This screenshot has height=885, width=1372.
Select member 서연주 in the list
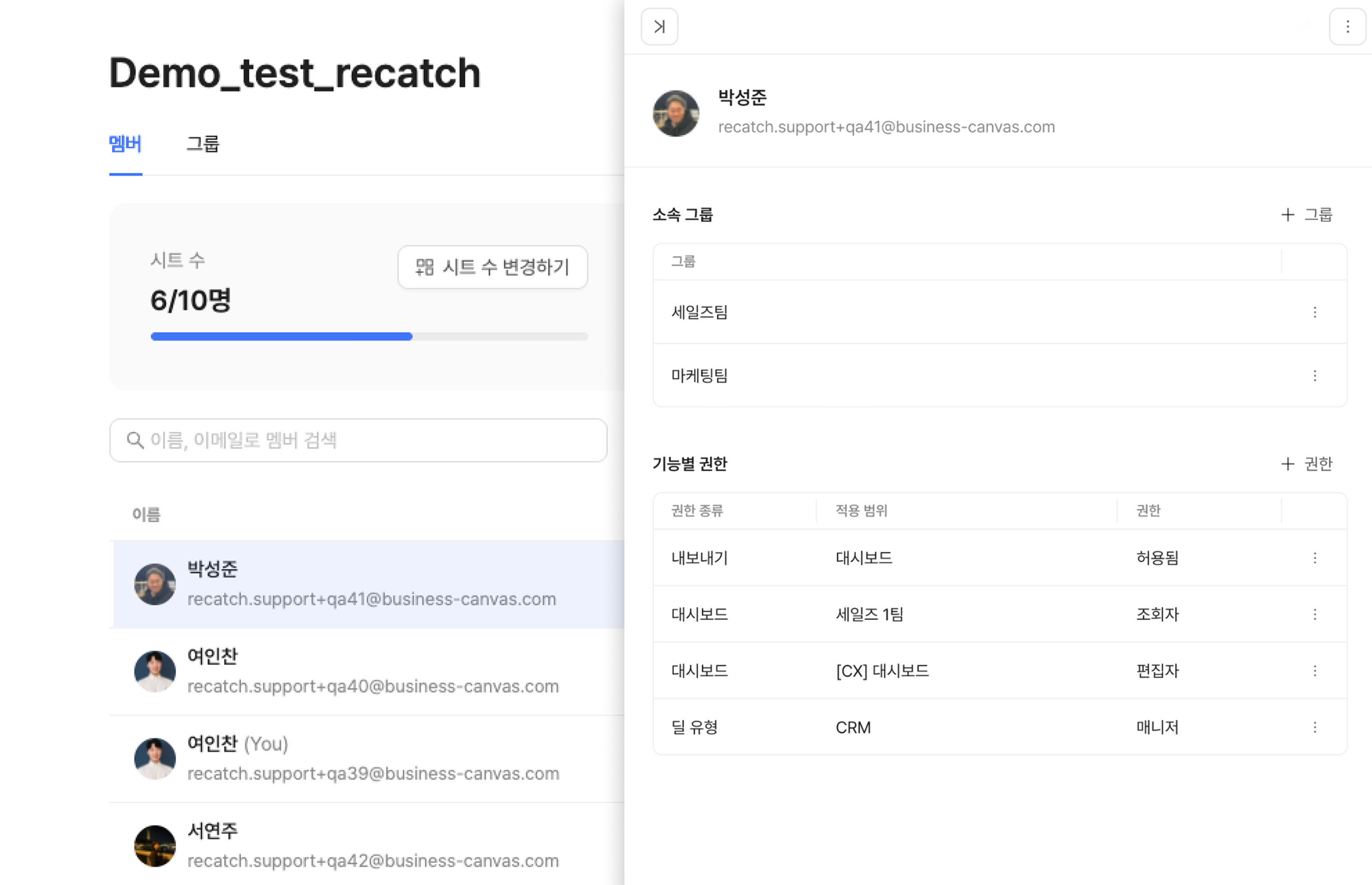coord(367,845)
